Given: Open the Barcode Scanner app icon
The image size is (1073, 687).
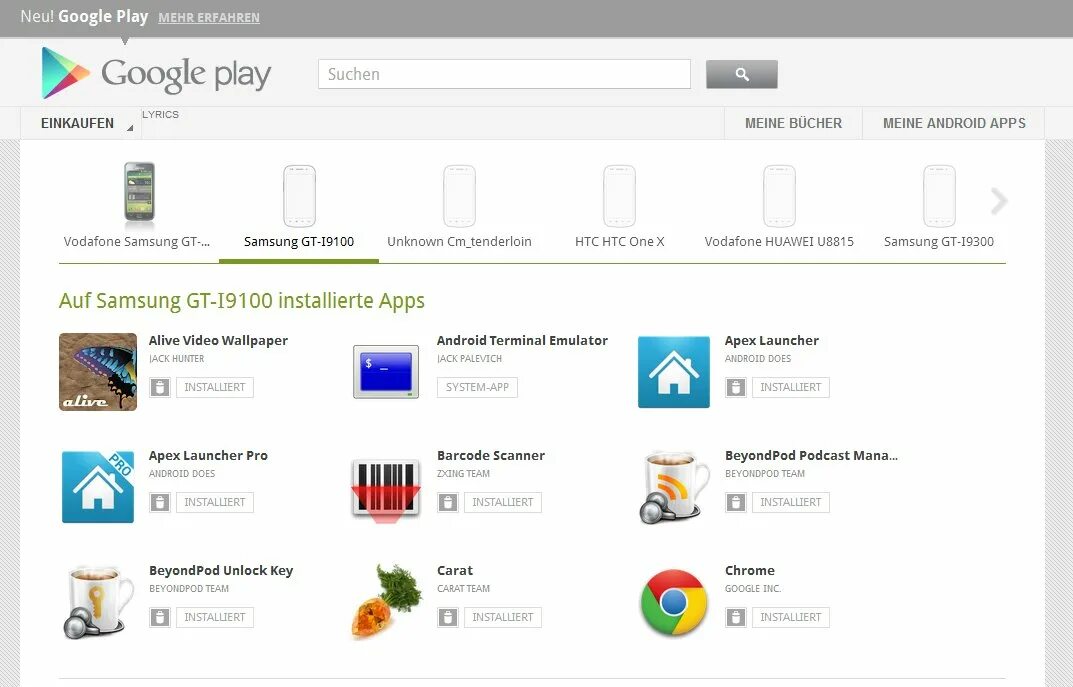Looking at the screenshot, I should pyautogui.click(x=386, y=489).
